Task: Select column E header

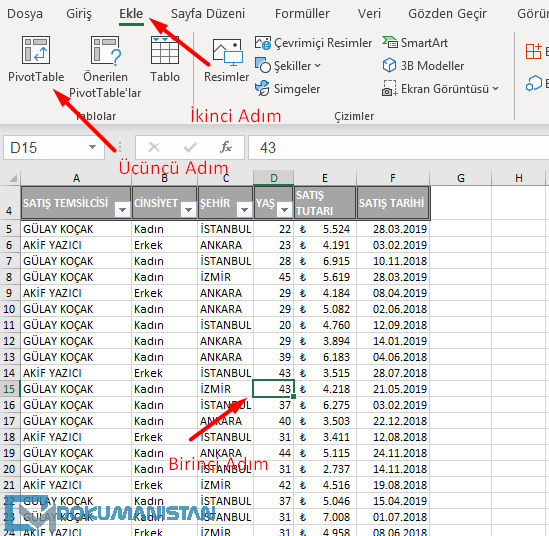Action: point(325,178)
